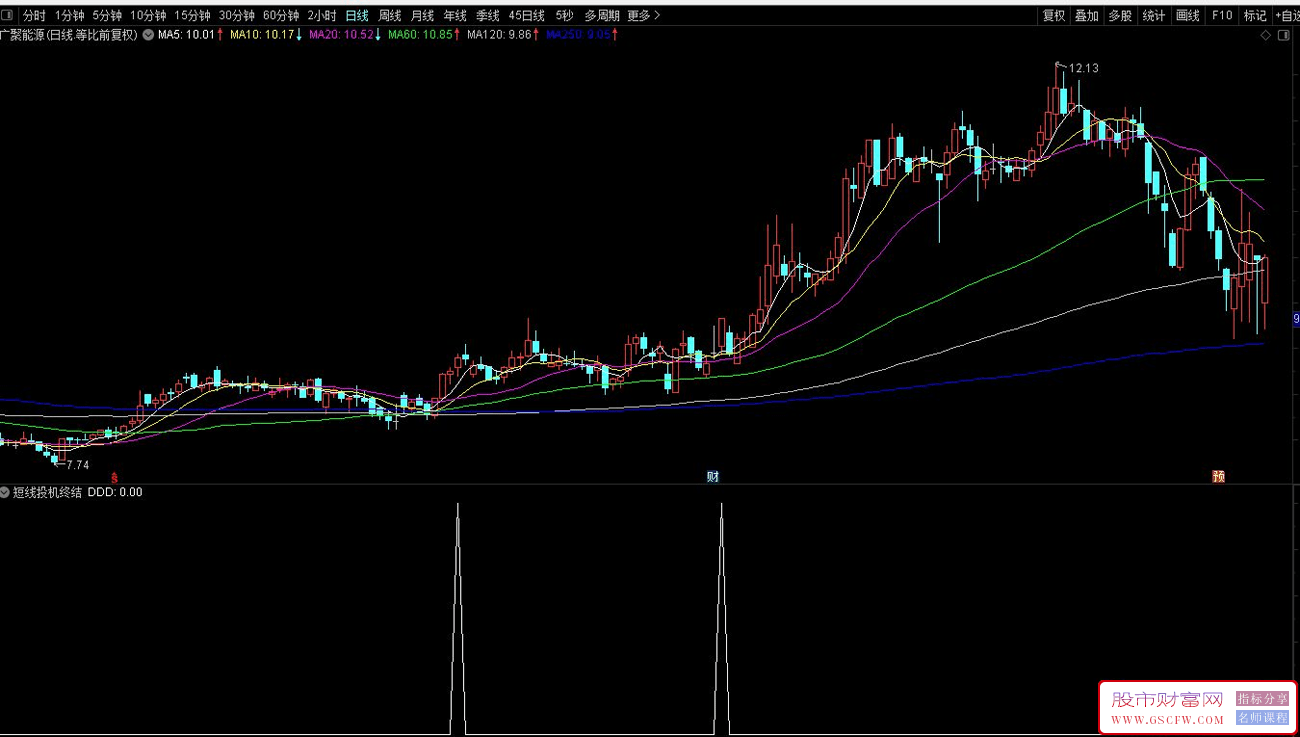
Task: Open the F10 company info
Action: pos(1221,16)
